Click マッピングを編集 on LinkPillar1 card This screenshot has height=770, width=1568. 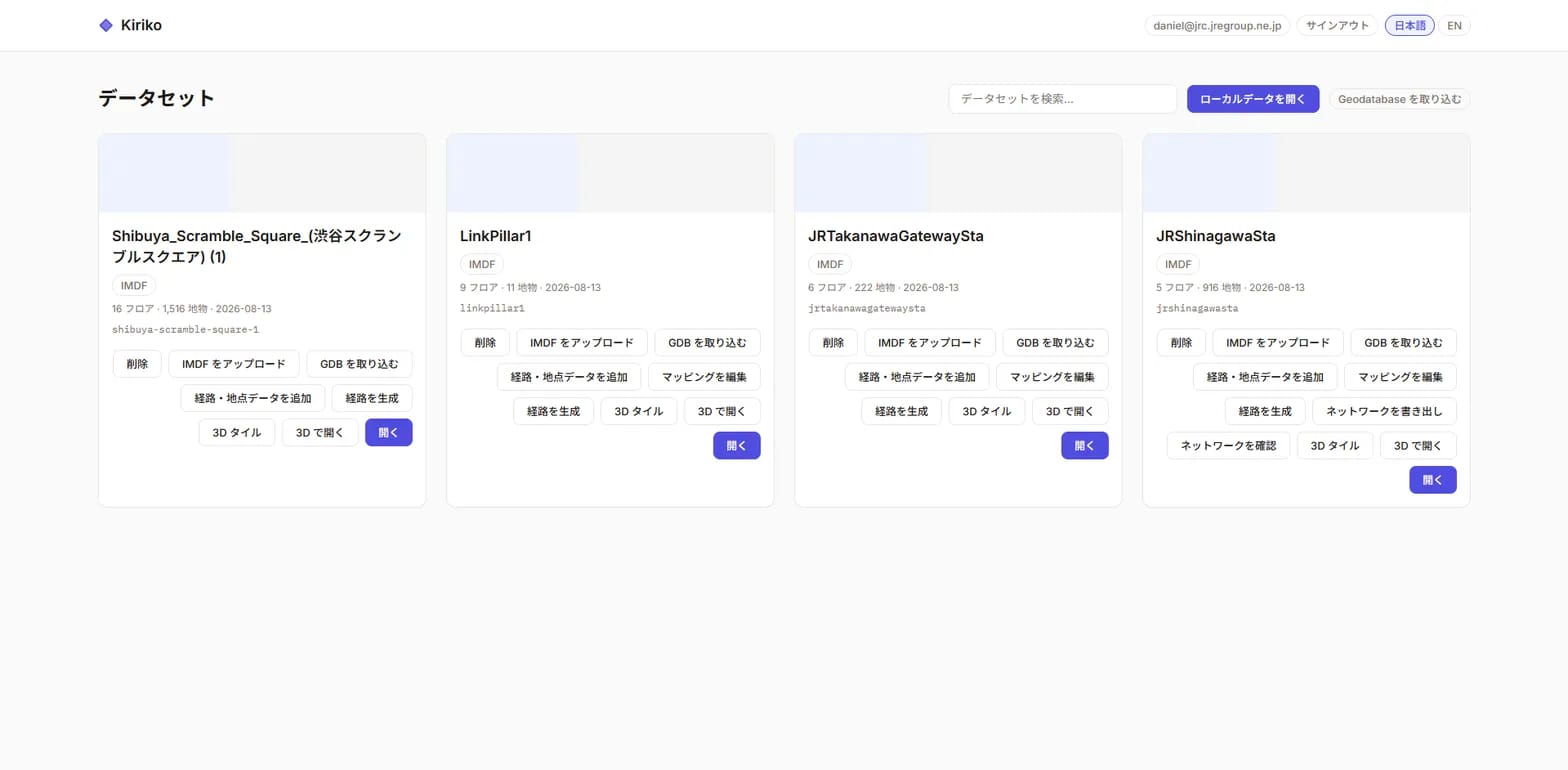tap(704, 377)
